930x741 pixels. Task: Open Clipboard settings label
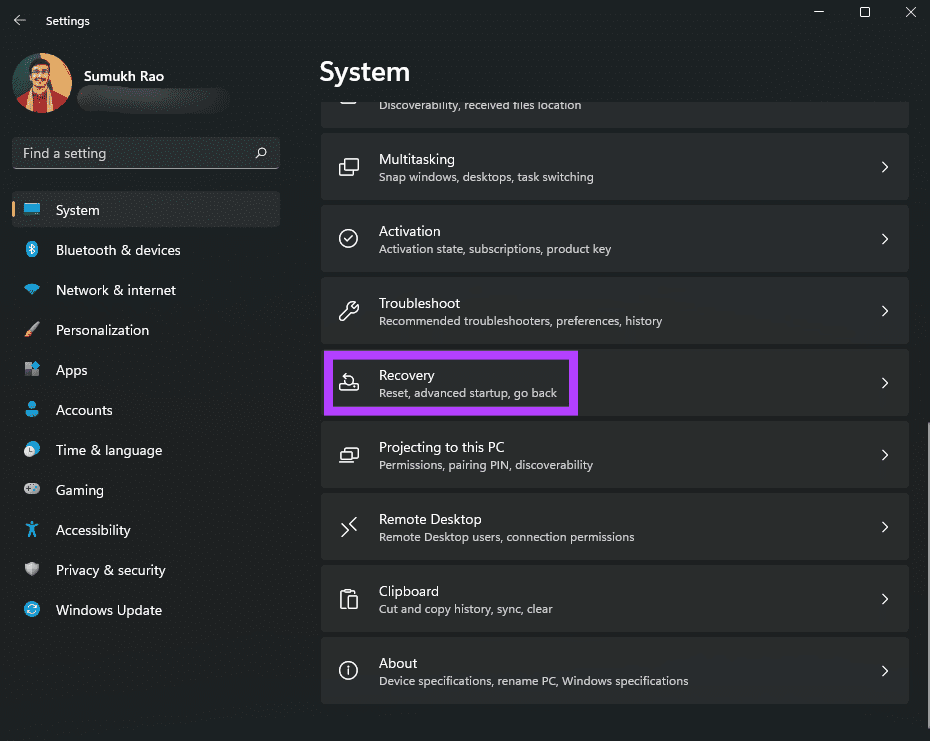(409, 591)
